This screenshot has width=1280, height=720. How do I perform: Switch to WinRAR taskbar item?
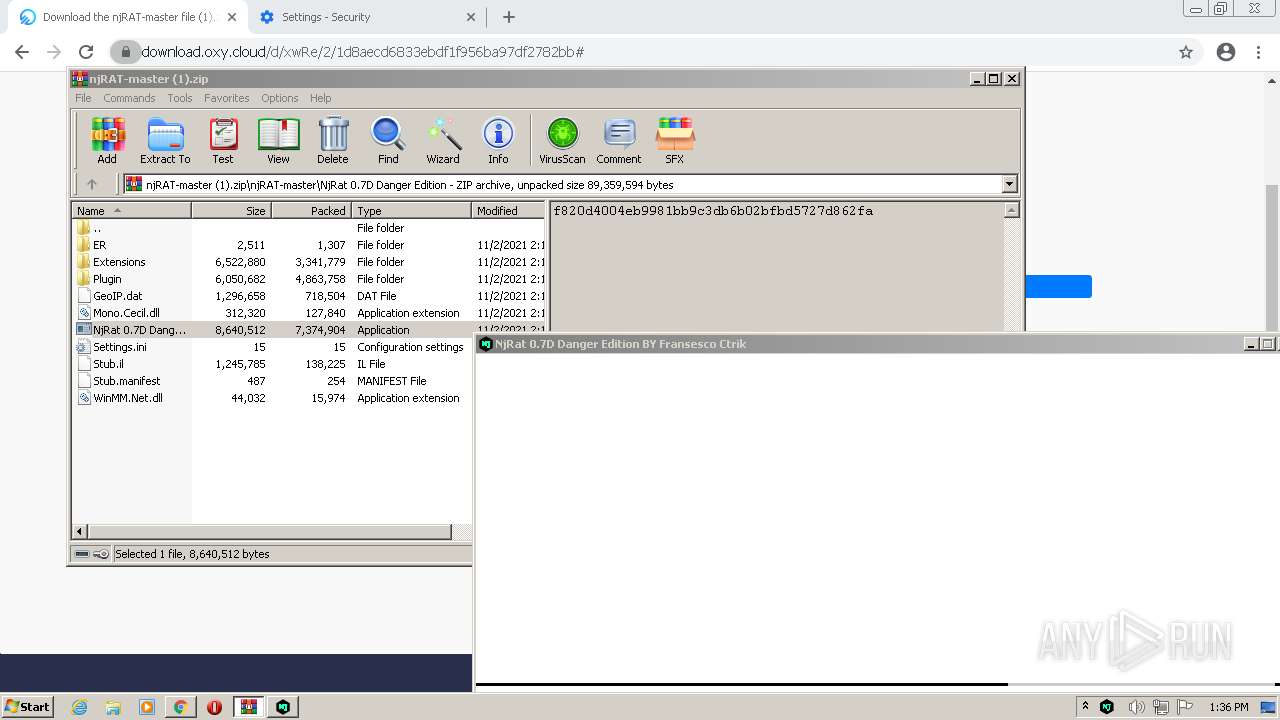click(x=248, y=707)
